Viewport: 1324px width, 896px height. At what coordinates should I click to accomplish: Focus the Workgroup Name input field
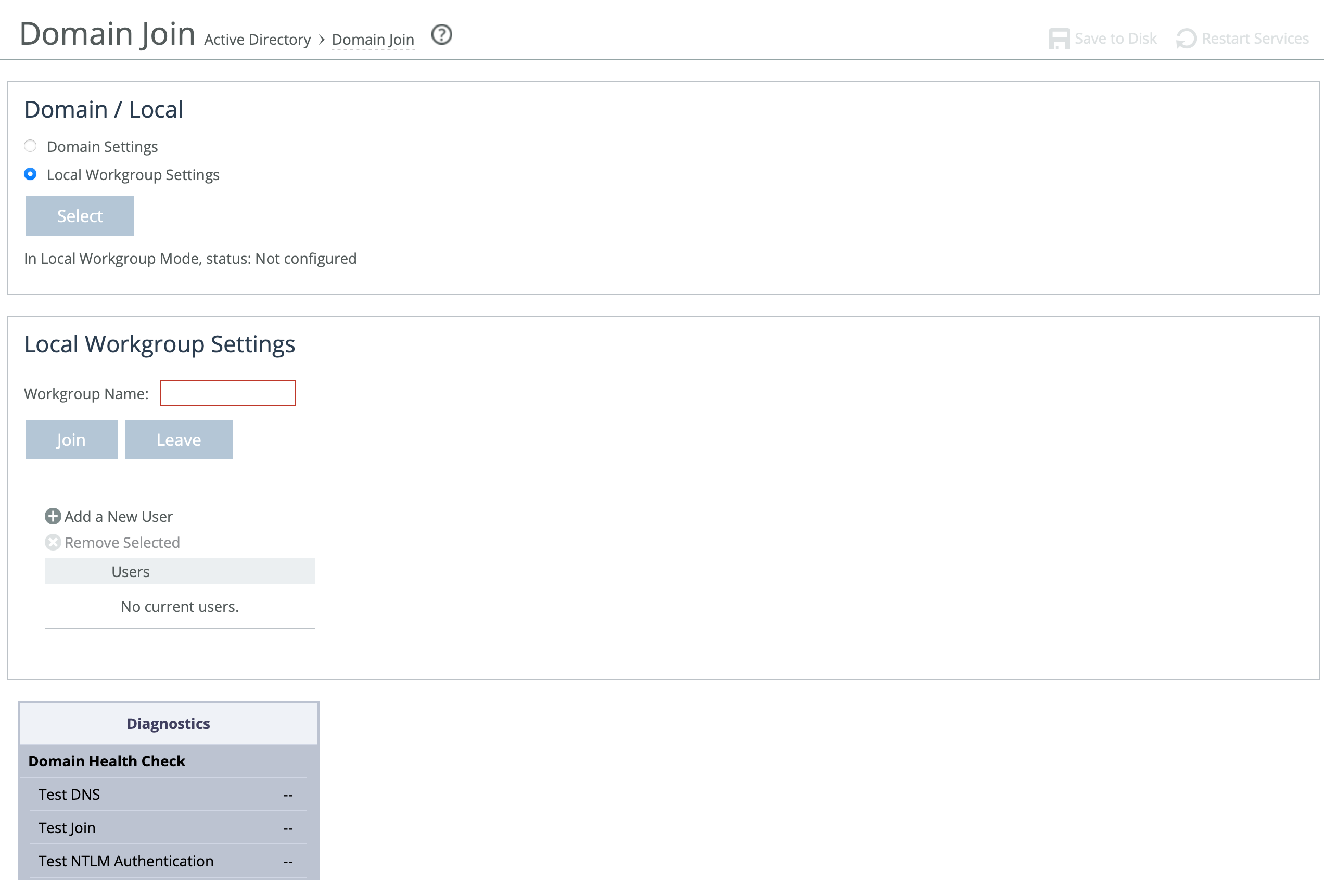pyautogui.click(x=227, y=393)
